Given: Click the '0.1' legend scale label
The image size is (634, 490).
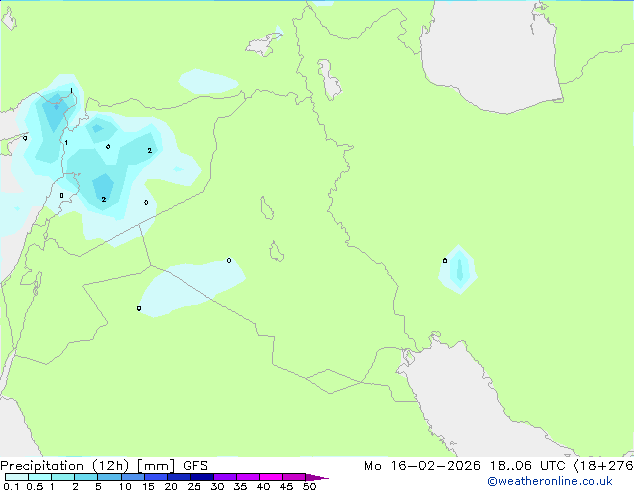Looking at the screenshot, I should (11, 486).
